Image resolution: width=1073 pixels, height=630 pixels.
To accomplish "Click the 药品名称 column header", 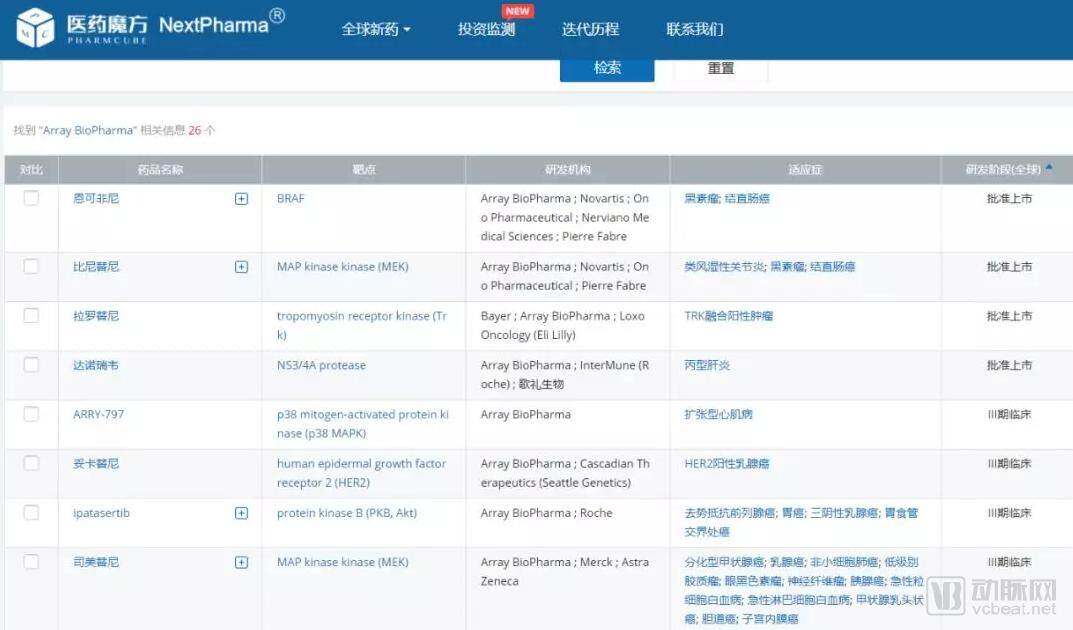I will (x=160, y=170).
